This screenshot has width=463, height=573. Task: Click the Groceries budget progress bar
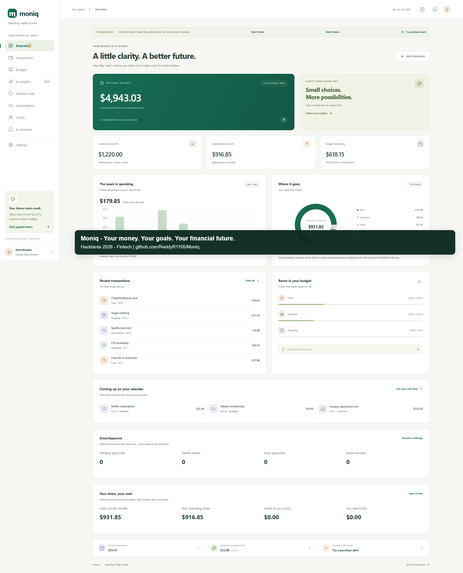click(x=350, y=320)
